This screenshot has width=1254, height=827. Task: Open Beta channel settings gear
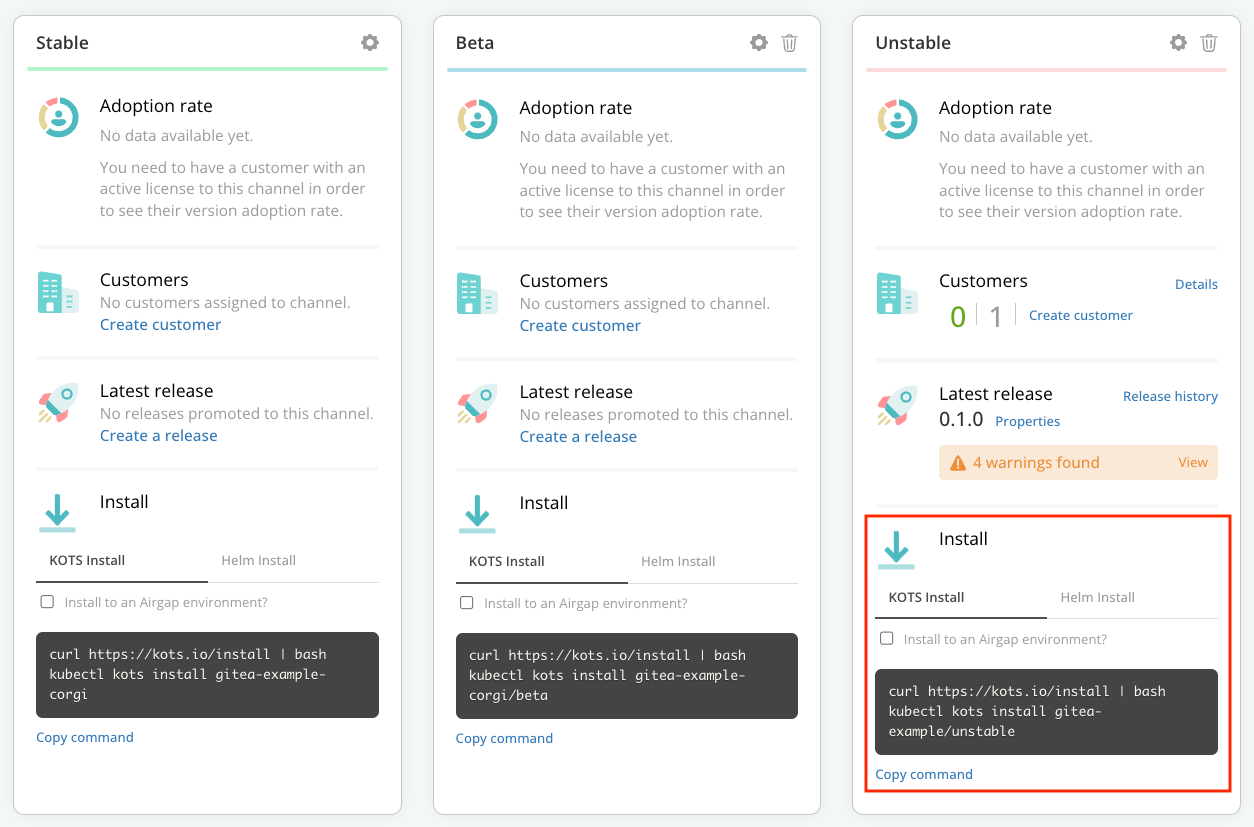pos(759,43)
